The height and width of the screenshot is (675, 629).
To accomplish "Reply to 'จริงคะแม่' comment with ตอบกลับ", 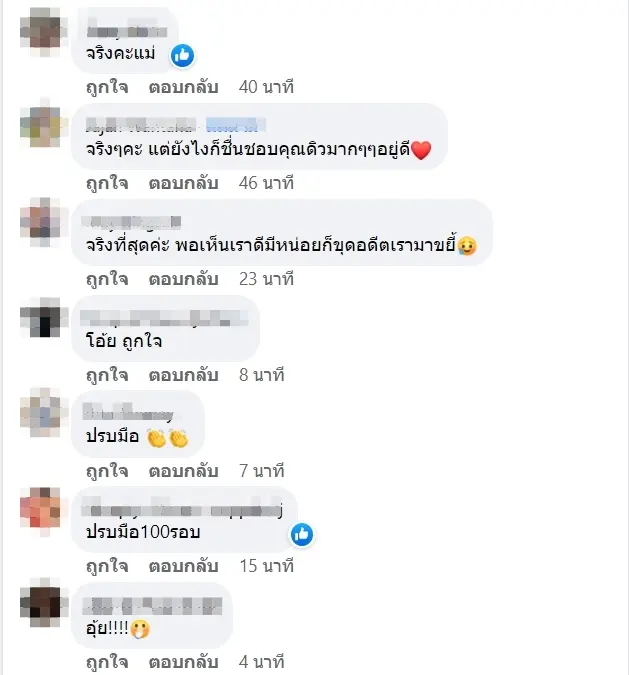I will (x=184, y=87).
